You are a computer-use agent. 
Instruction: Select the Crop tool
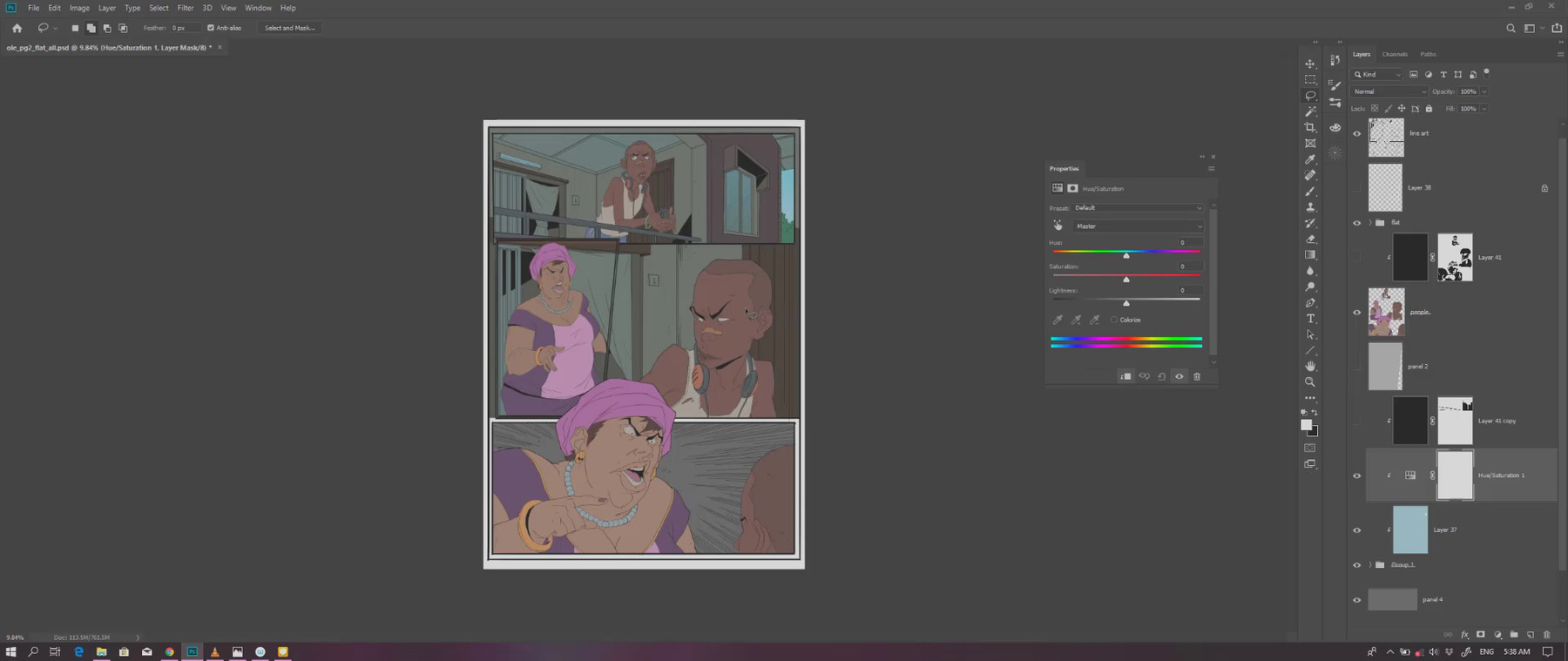1310,127
